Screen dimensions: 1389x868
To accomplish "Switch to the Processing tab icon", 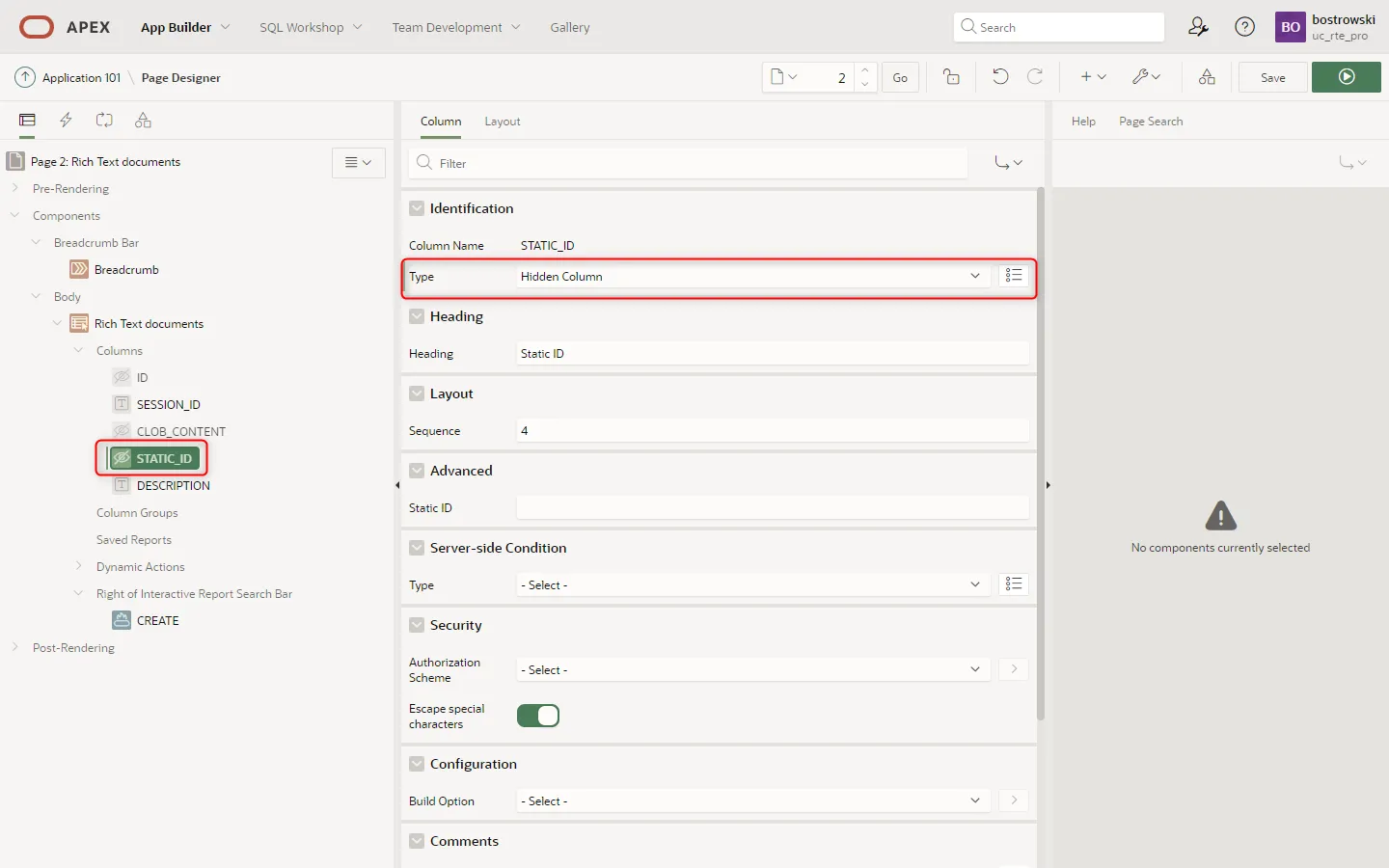I will click(104, 121).
